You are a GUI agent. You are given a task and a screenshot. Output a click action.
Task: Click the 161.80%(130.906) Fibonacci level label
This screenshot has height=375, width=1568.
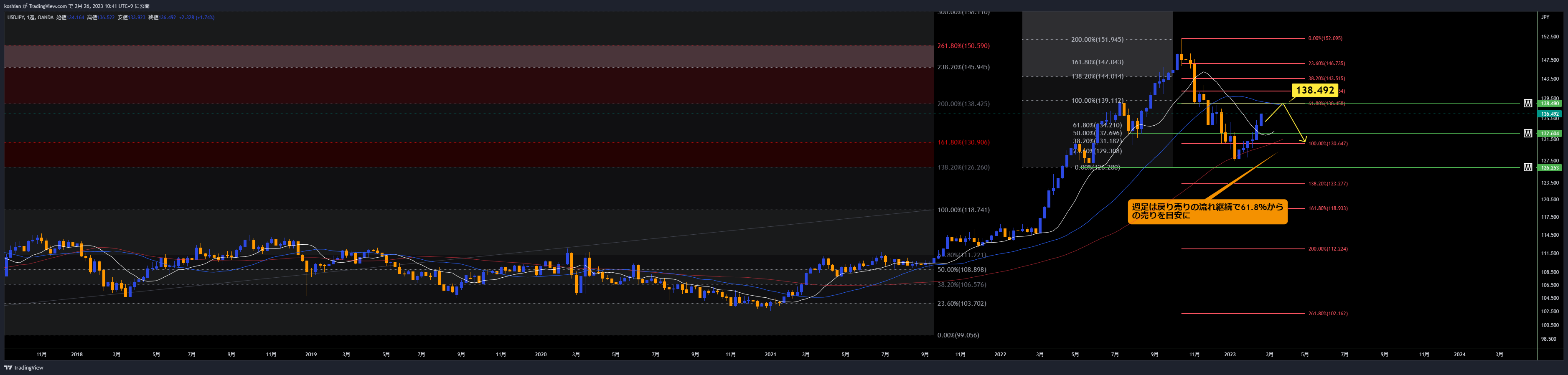click(963, 142)
